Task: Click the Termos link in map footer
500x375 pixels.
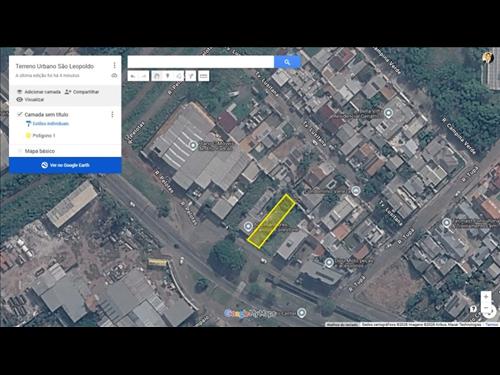Action: [x=491, y=324]
